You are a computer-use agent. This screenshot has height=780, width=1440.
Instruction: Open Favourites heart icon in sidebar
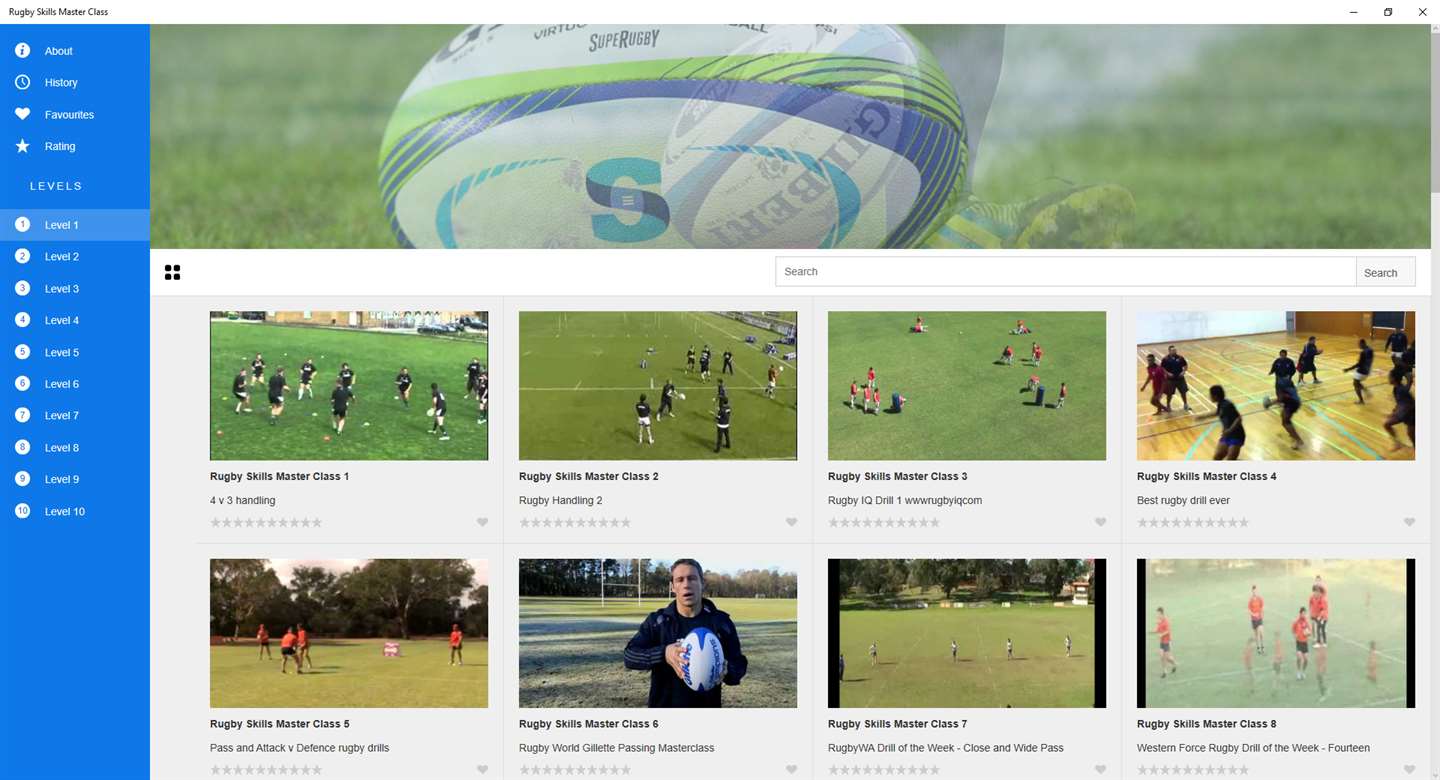point(22,114)
